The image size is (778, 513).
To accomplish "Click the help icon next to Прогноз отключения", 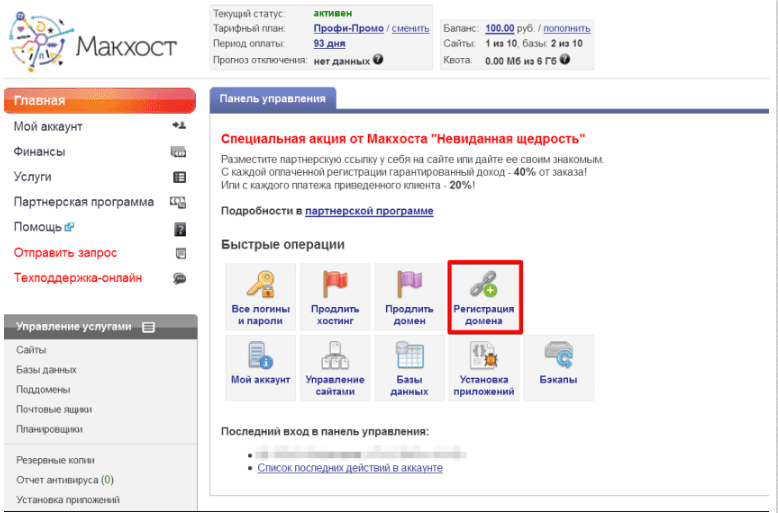I will pyautogui.click(x=378, y=60).
